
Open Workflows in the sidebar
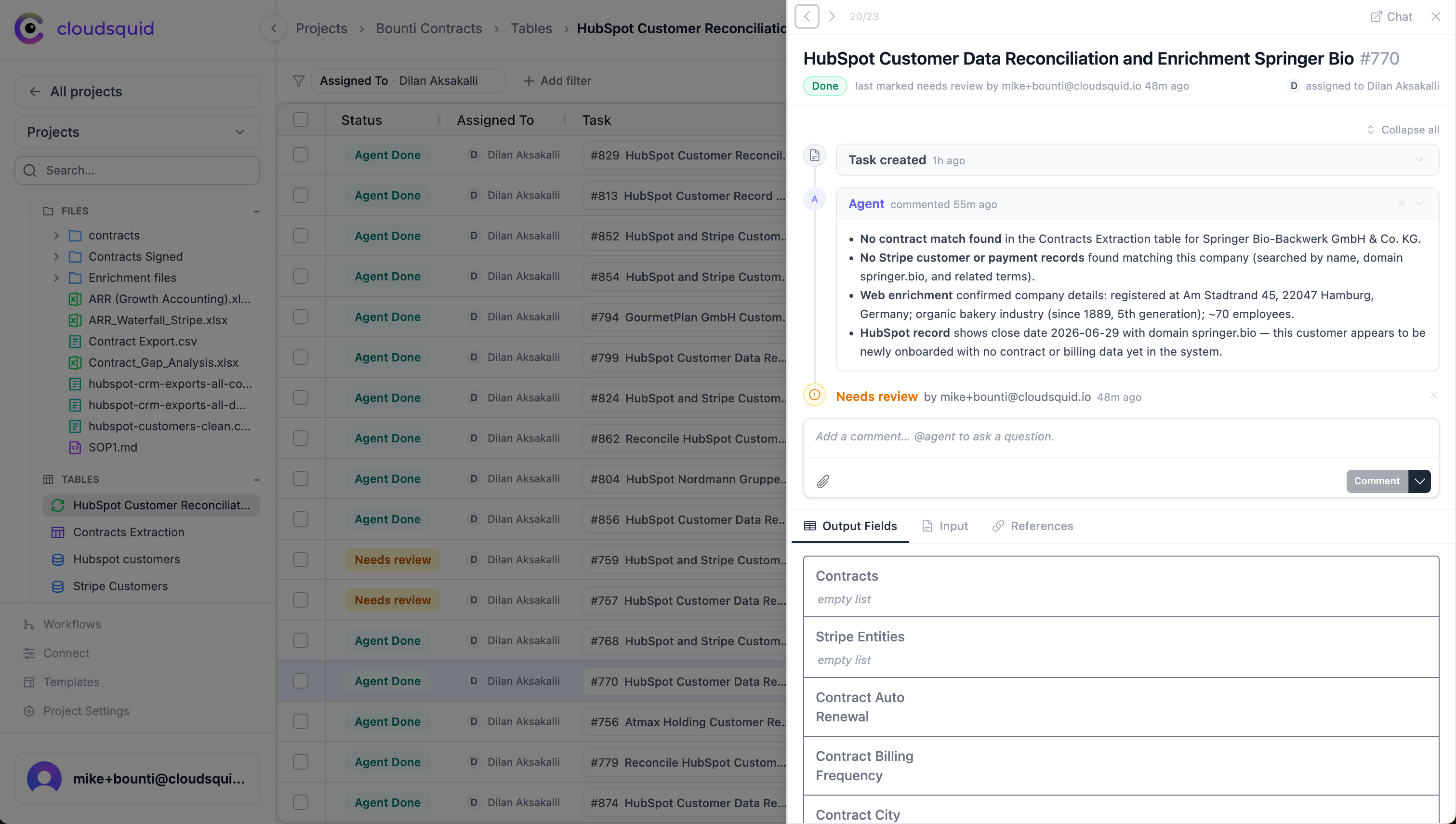click(62, 624)
